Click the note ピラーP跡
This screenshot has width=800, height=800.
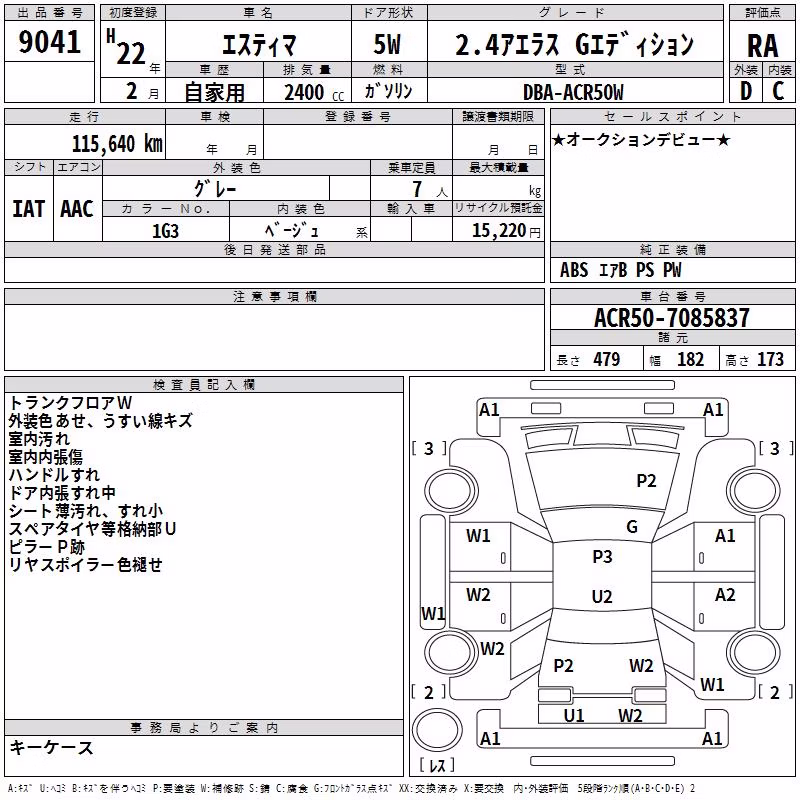point(46,546)
